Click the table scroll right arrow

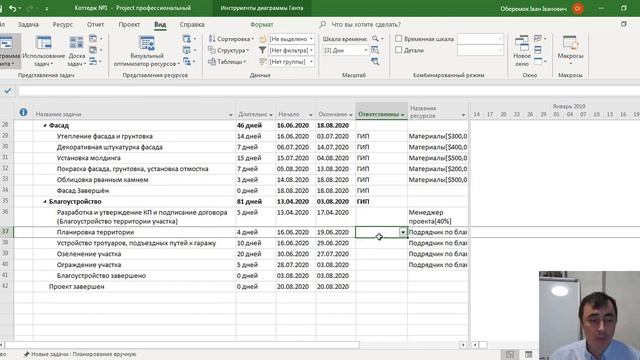pos(463,345)
